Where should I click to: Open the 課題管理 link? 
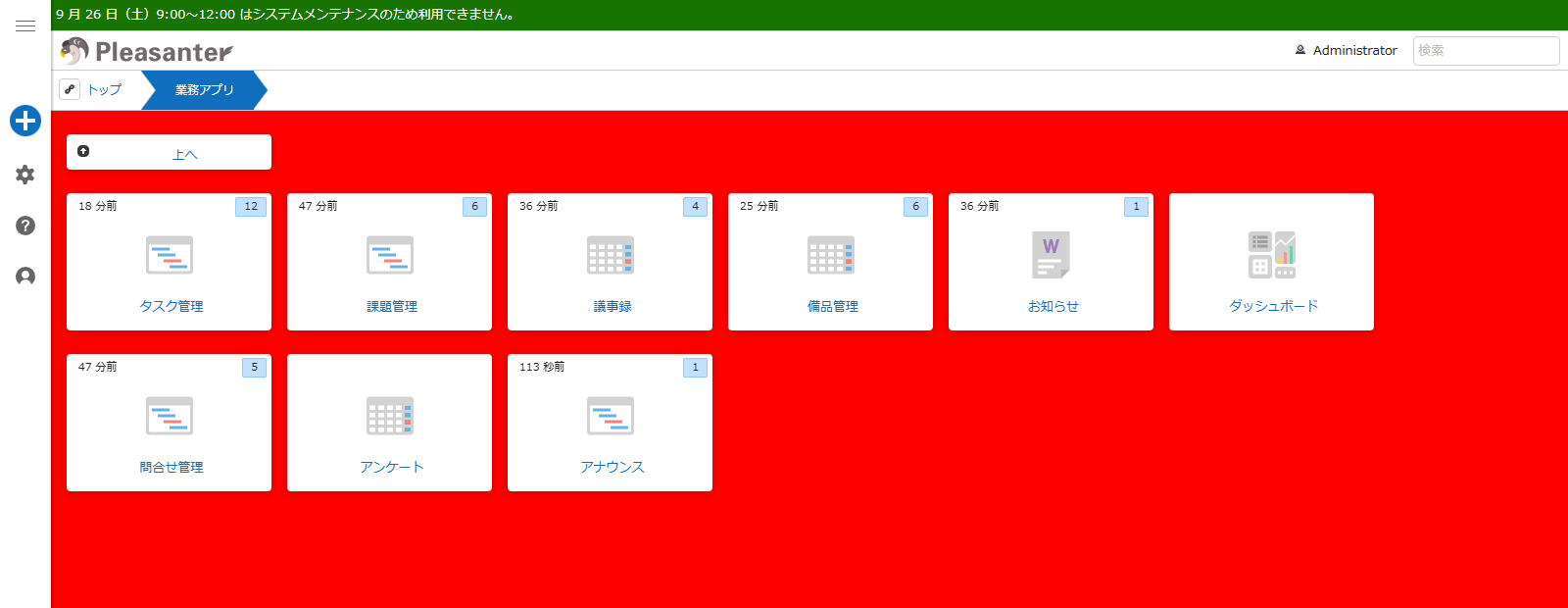coord(392,306)
